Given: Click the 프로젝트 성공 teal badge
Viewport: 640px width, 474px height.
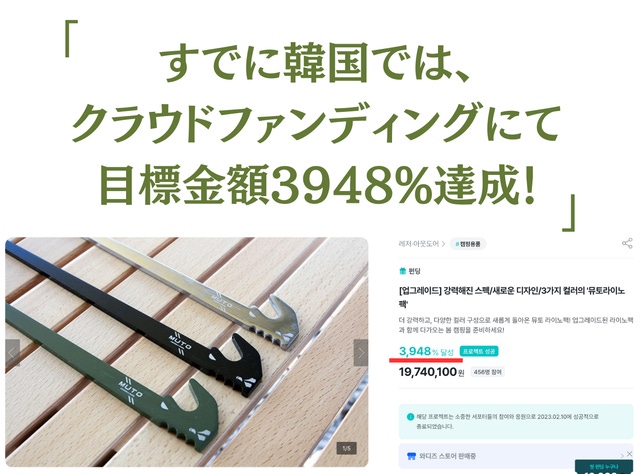Looking at the screenshot, I should (x=479, y=351).
